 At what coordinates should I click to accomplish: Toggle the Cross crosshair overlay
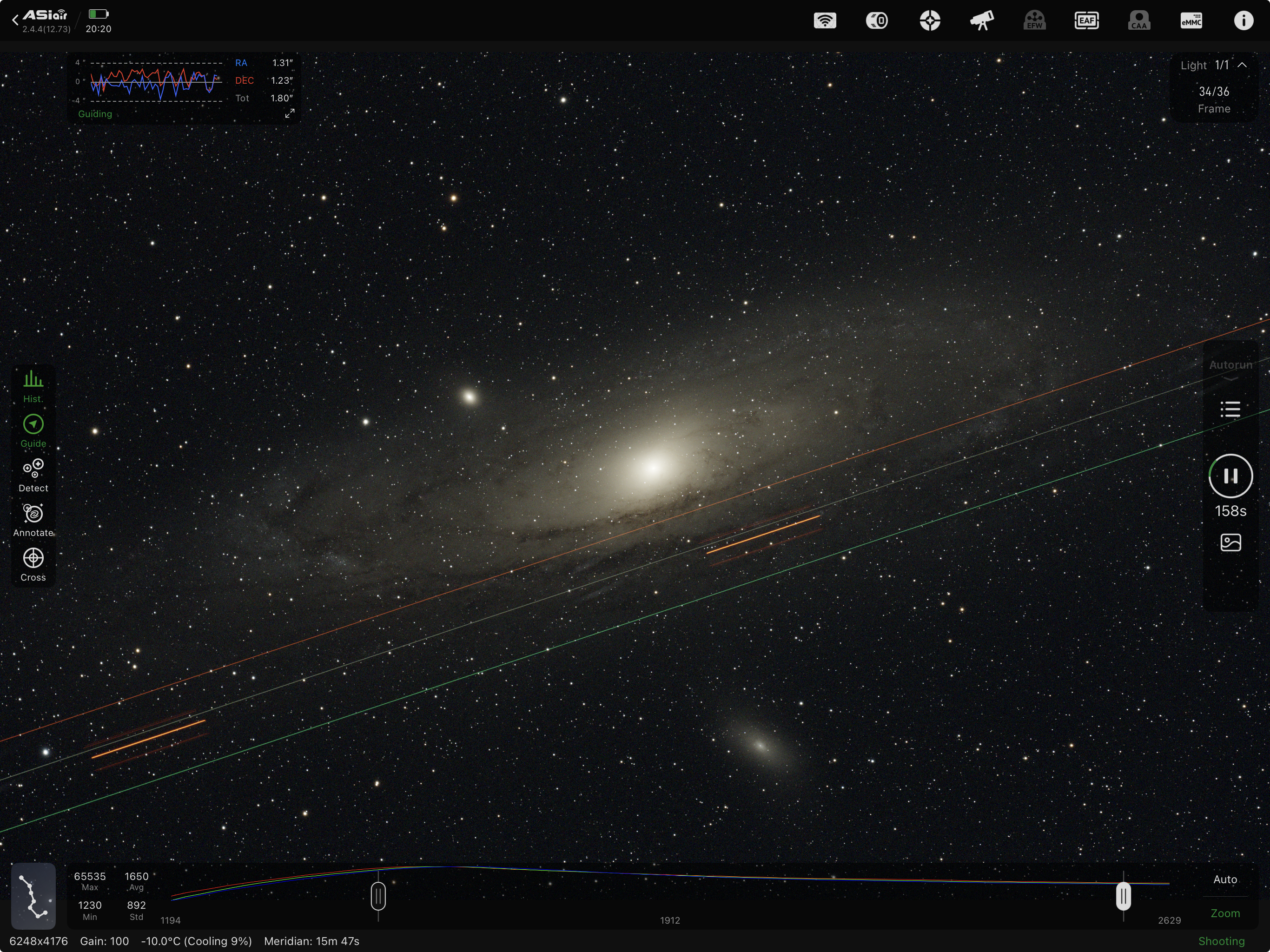click(33, 564)
